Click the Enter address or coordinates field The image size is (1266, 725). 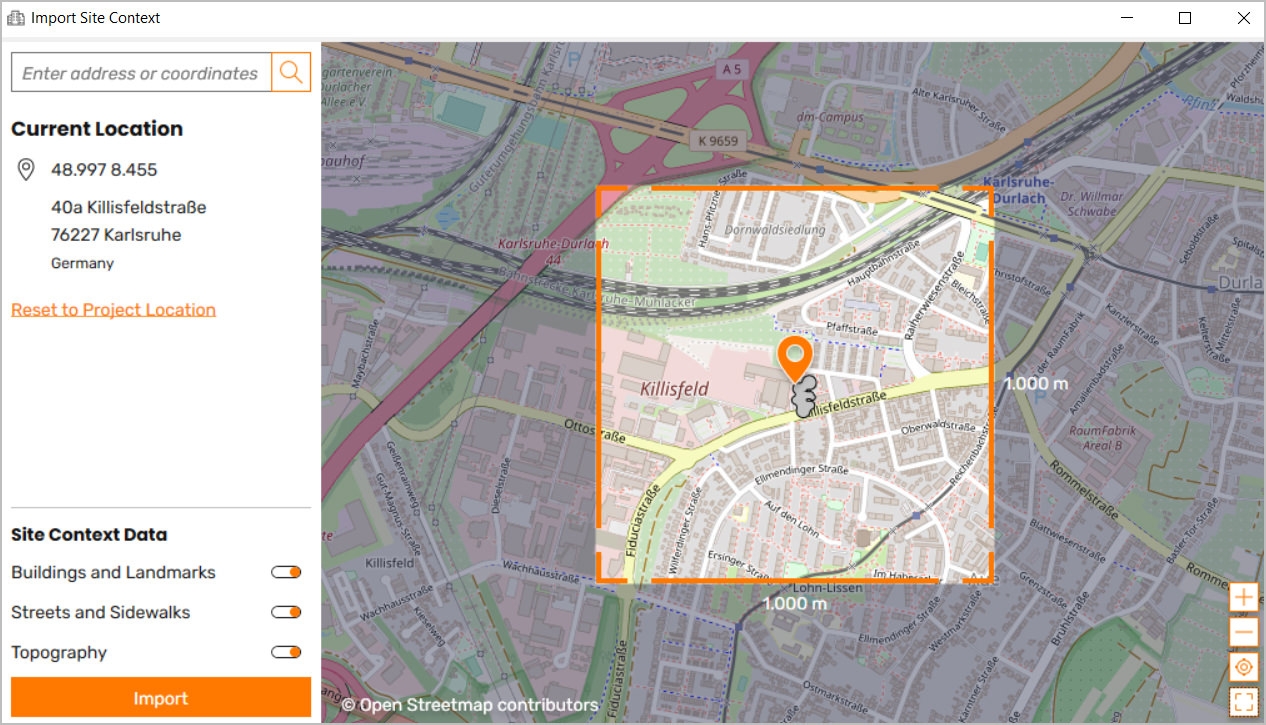coord(140,72)
